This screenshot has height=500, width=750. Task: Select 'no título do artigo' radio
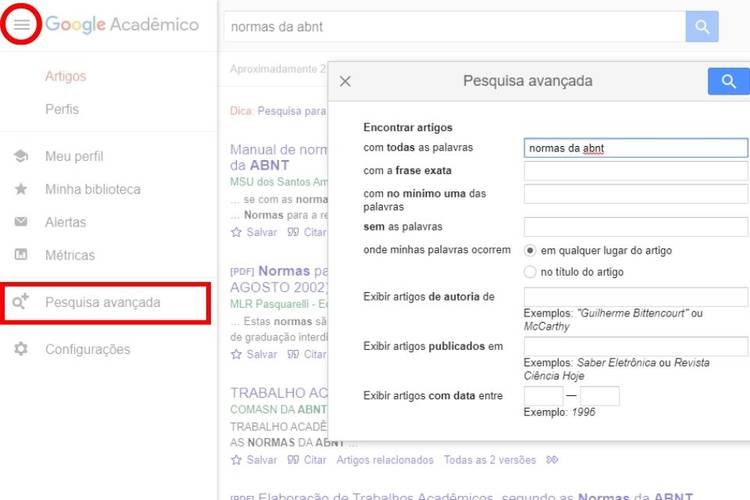click(530, 272)
